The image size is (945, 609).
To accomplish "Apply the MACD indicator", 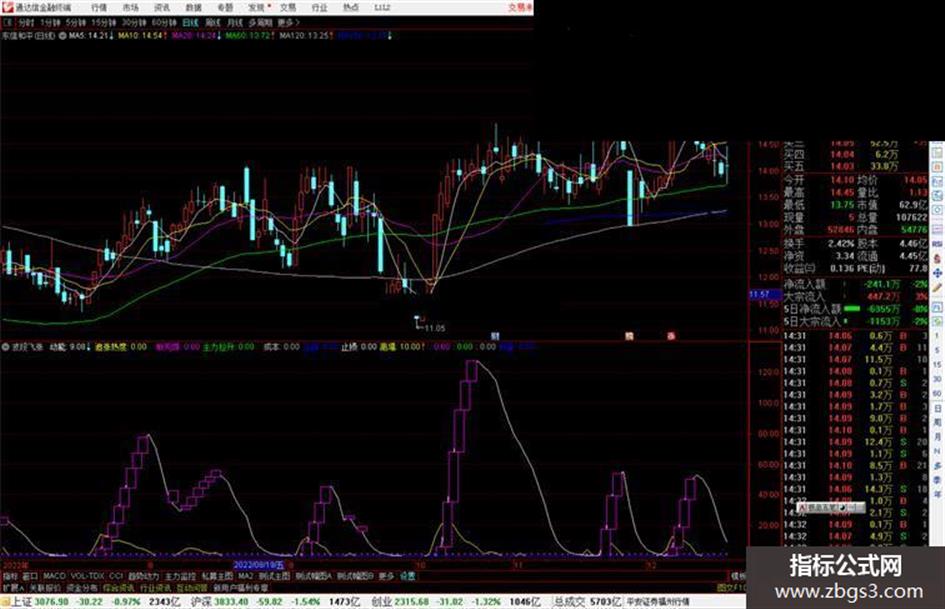I will coord(54,576).
